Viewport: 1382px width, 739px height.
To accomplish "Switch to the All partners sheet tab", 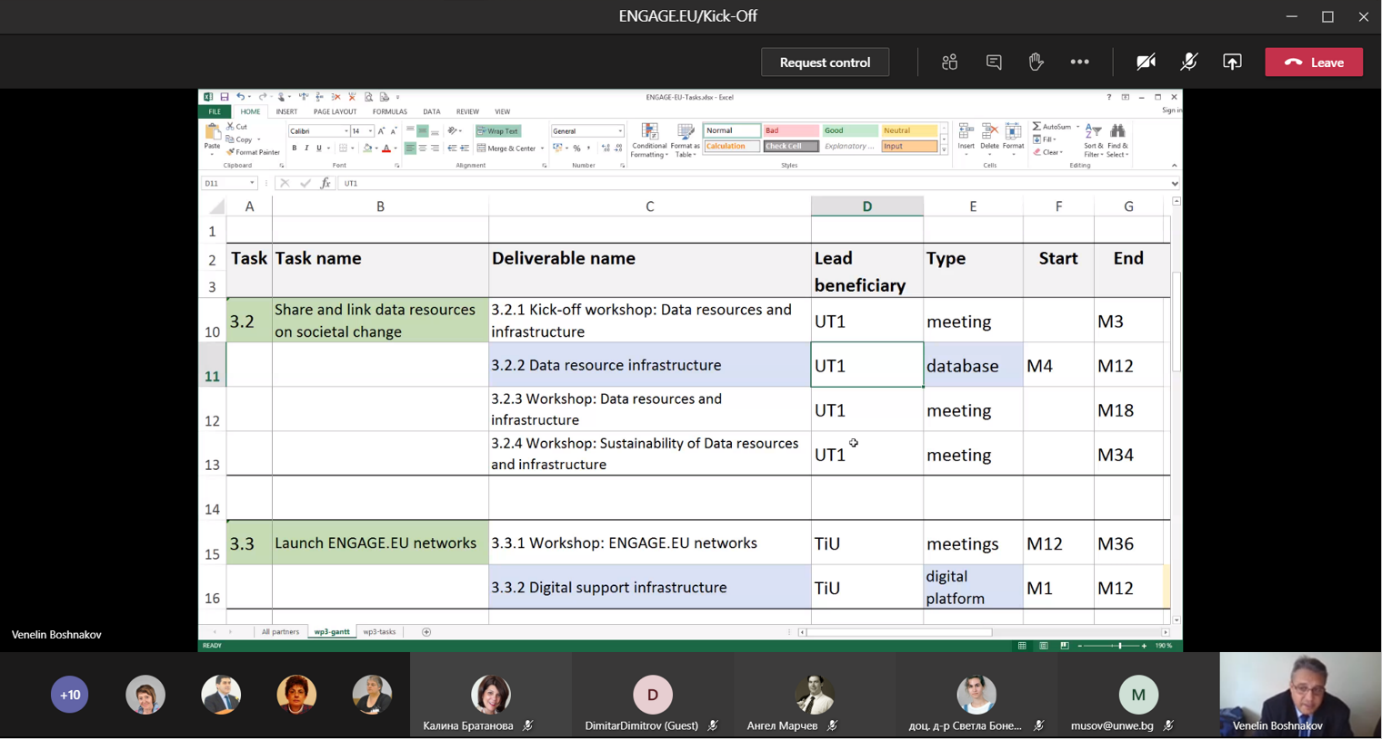I will click(280, 632).
